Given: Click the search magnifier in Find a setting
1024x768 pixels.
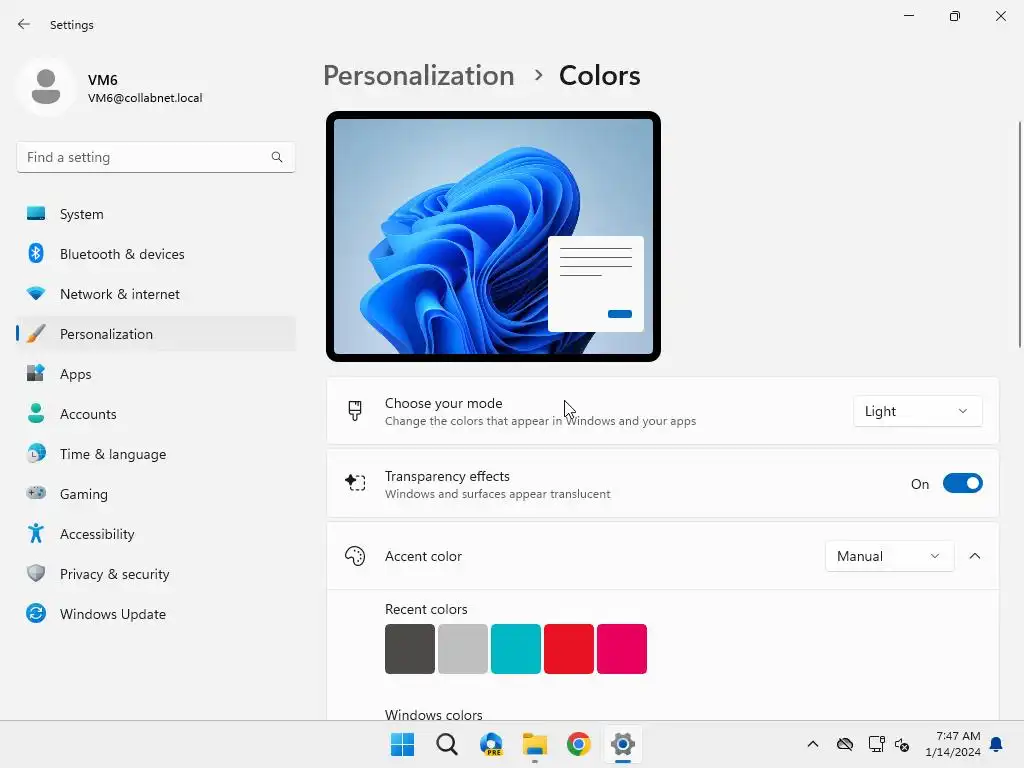Looking at the screenshot, I should click(277, 157).
